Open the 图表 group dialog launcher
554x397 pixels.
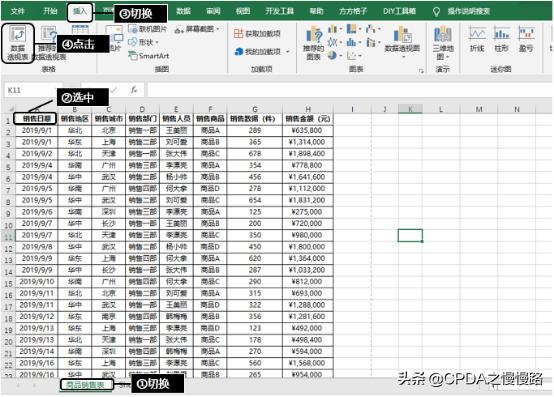(421, 71)
